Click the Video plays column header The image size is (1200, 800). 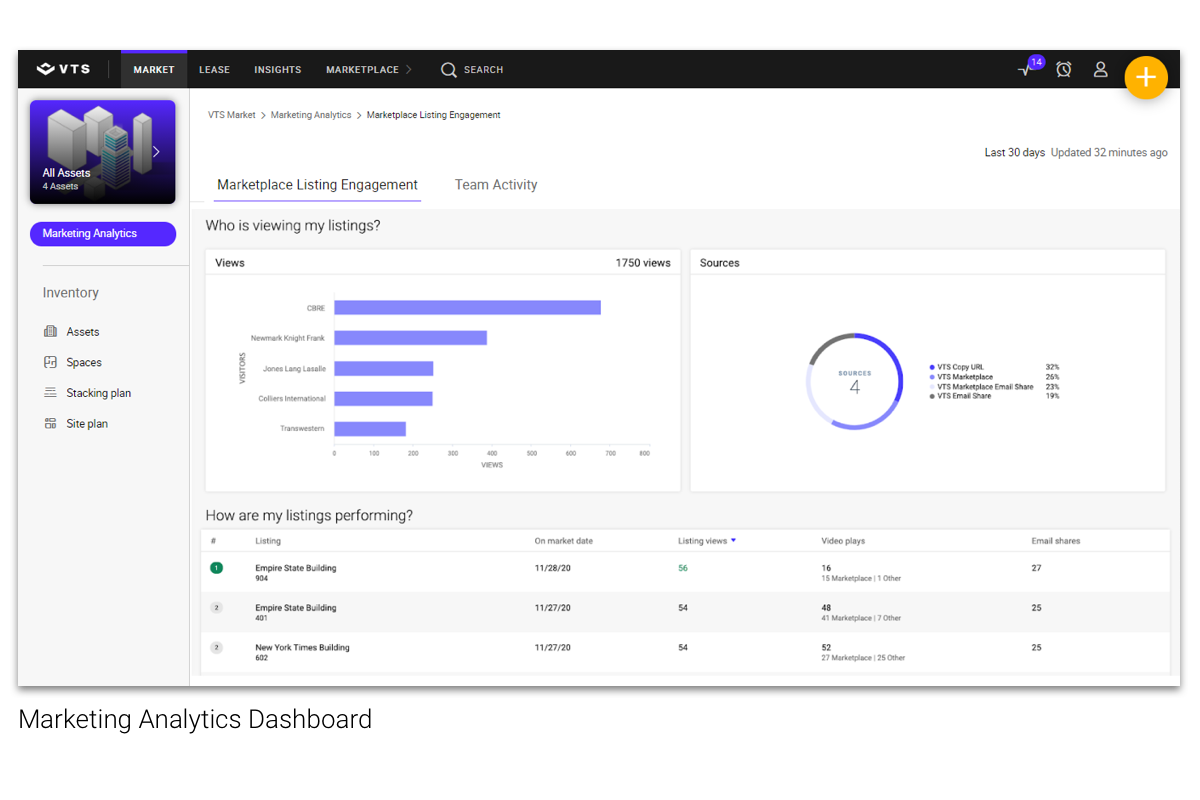click(843, 541)
